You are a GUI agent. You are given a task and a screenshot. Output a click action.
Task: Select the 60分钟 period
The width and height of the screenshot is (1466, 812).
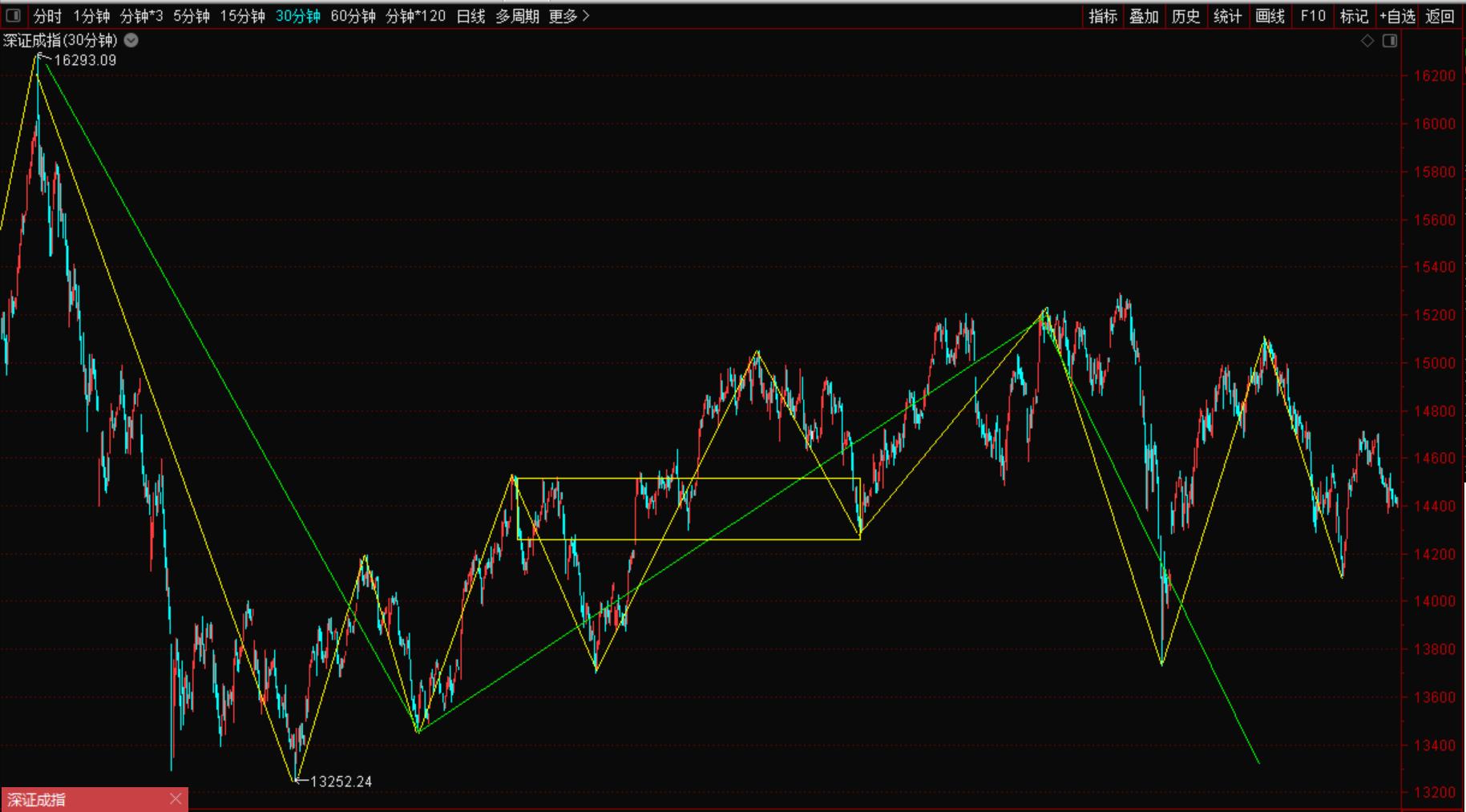[353, 16]
